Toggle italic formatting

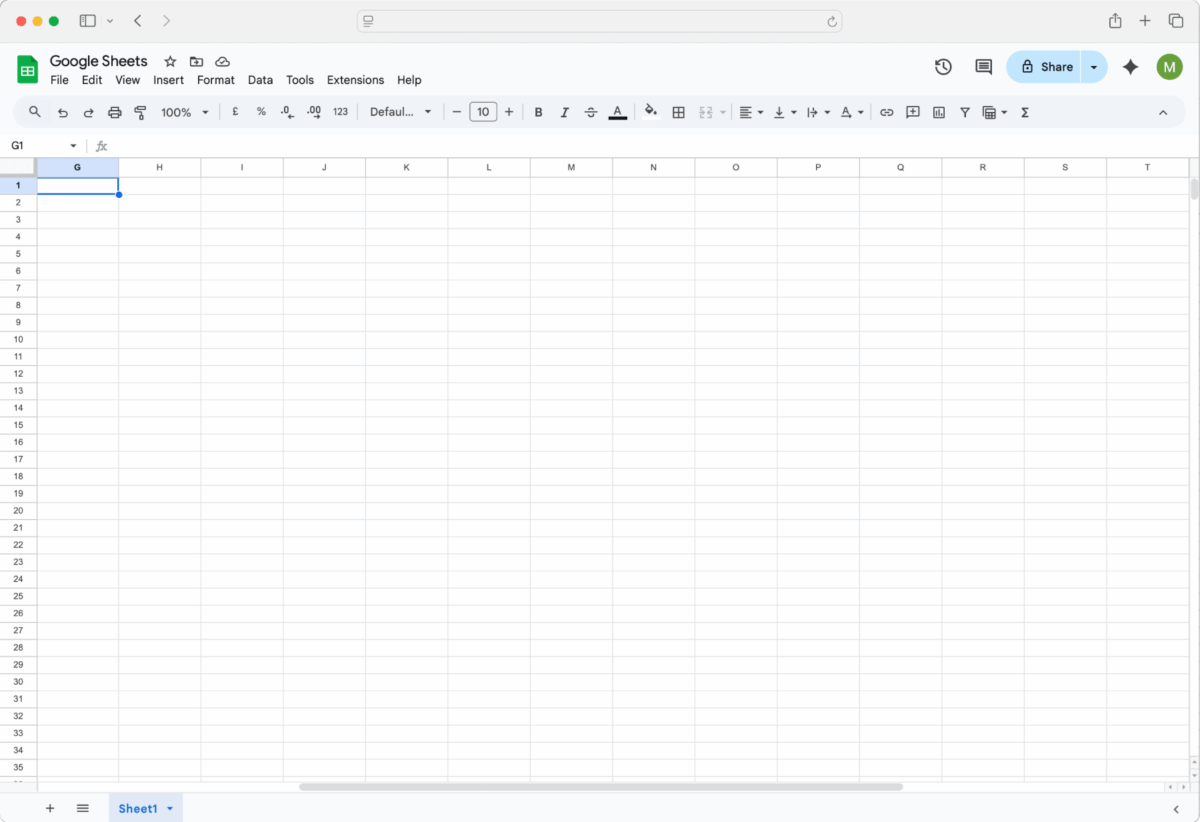tap(565, 112)
